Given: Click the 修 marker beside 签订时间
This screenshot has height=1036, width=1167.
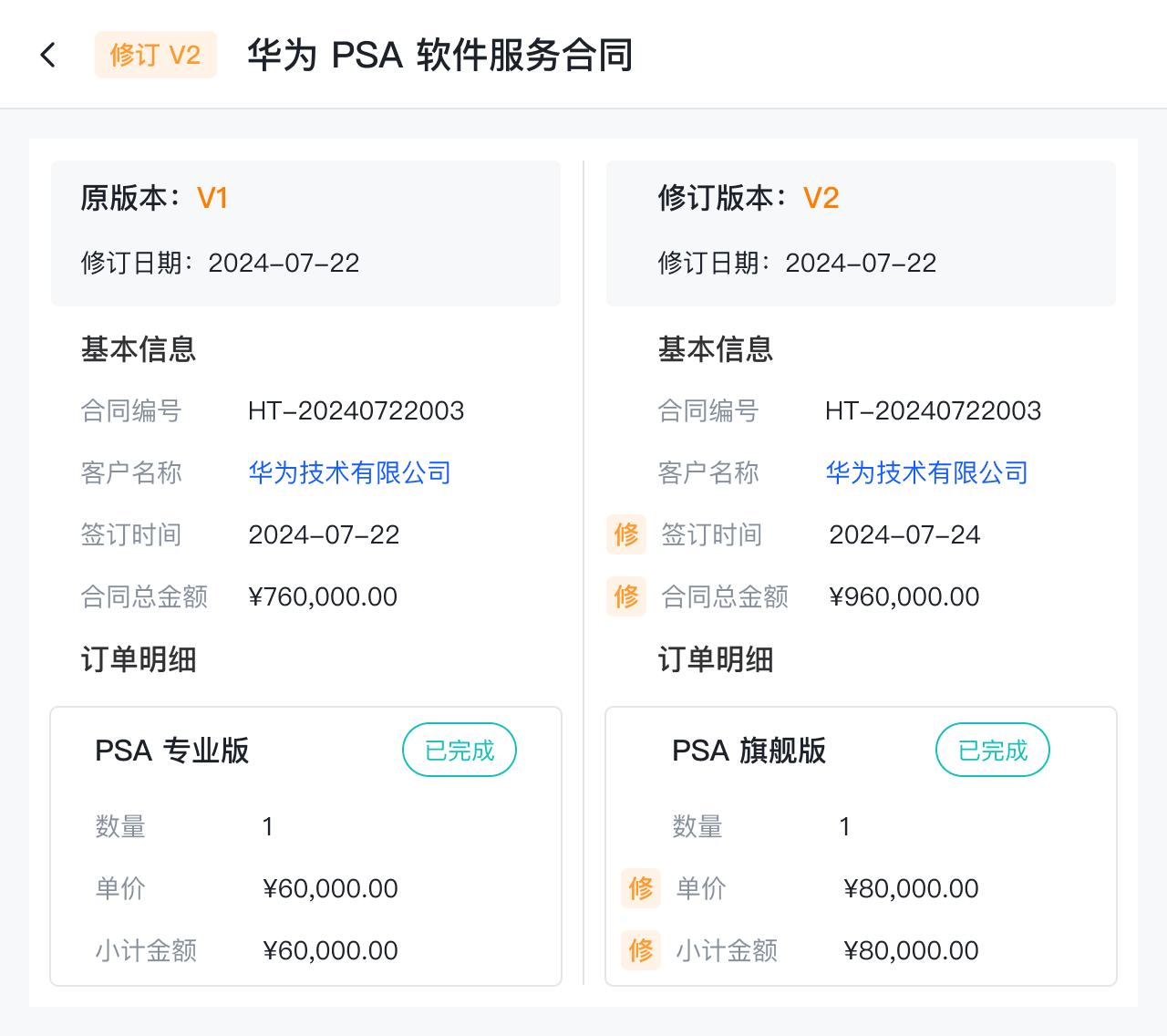Looking at the screenshot, I should point(626,534).
